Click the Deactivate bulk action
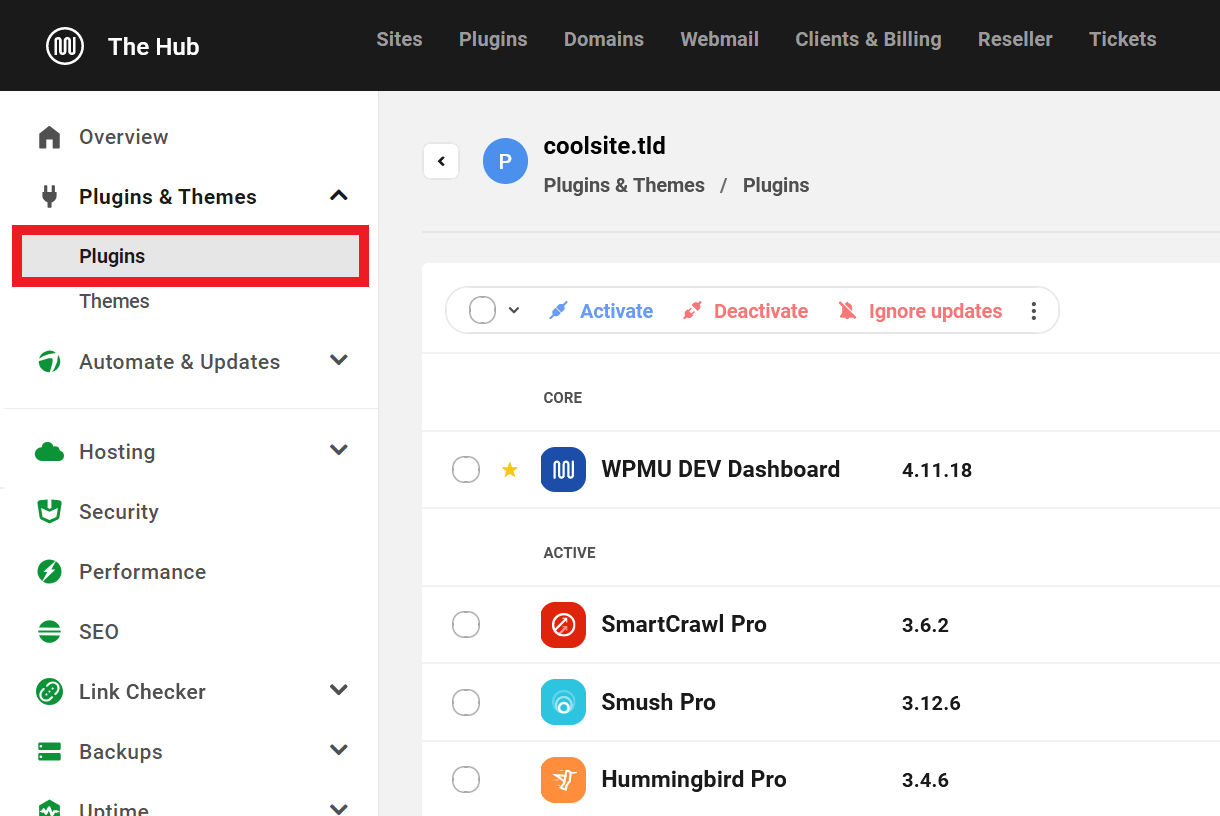The image size is (1220, 816). pyautogui.click(x=745, y=311)
